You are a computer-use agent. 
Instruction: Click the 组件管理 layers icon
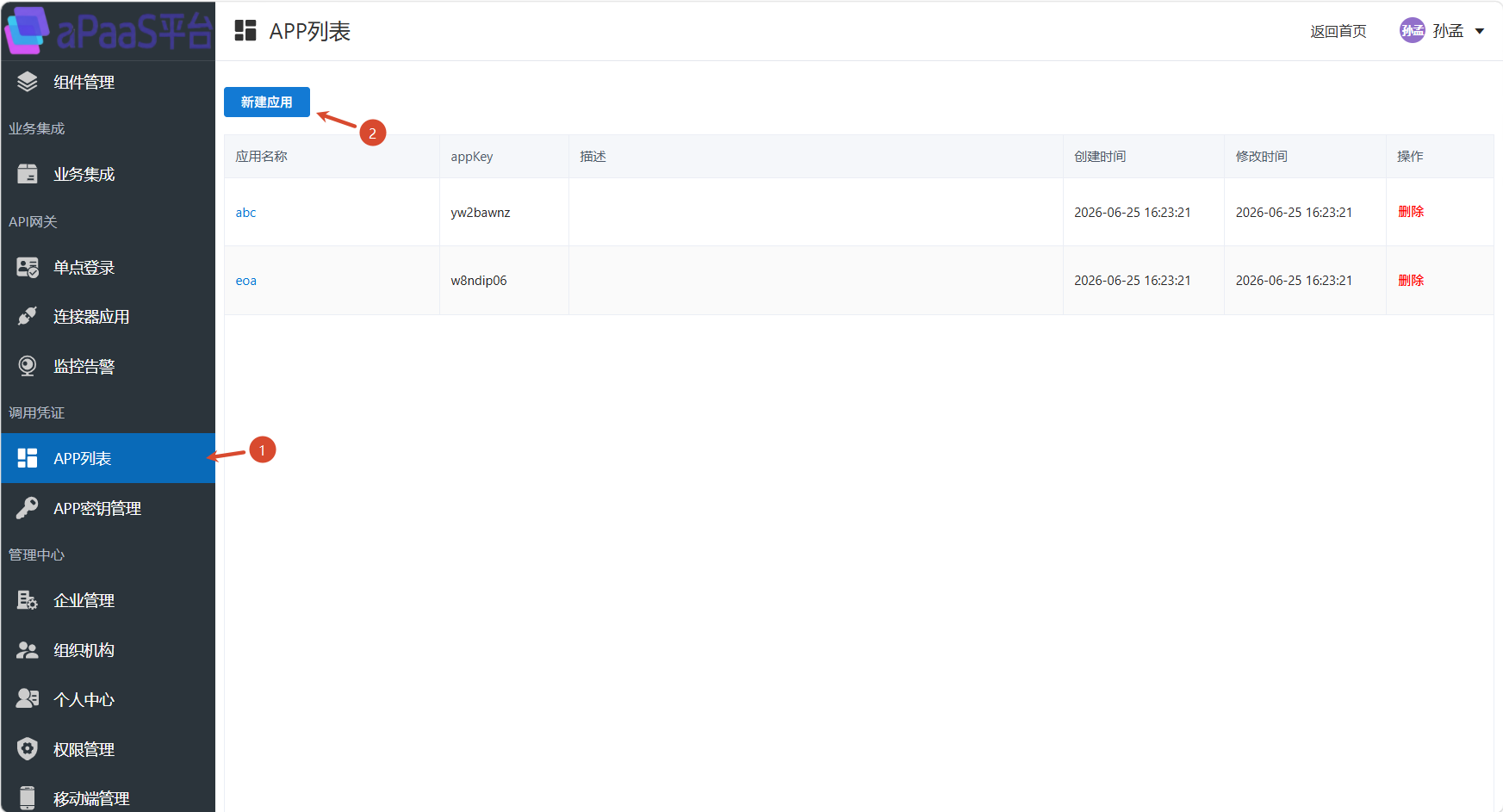(x=28, y=82)
